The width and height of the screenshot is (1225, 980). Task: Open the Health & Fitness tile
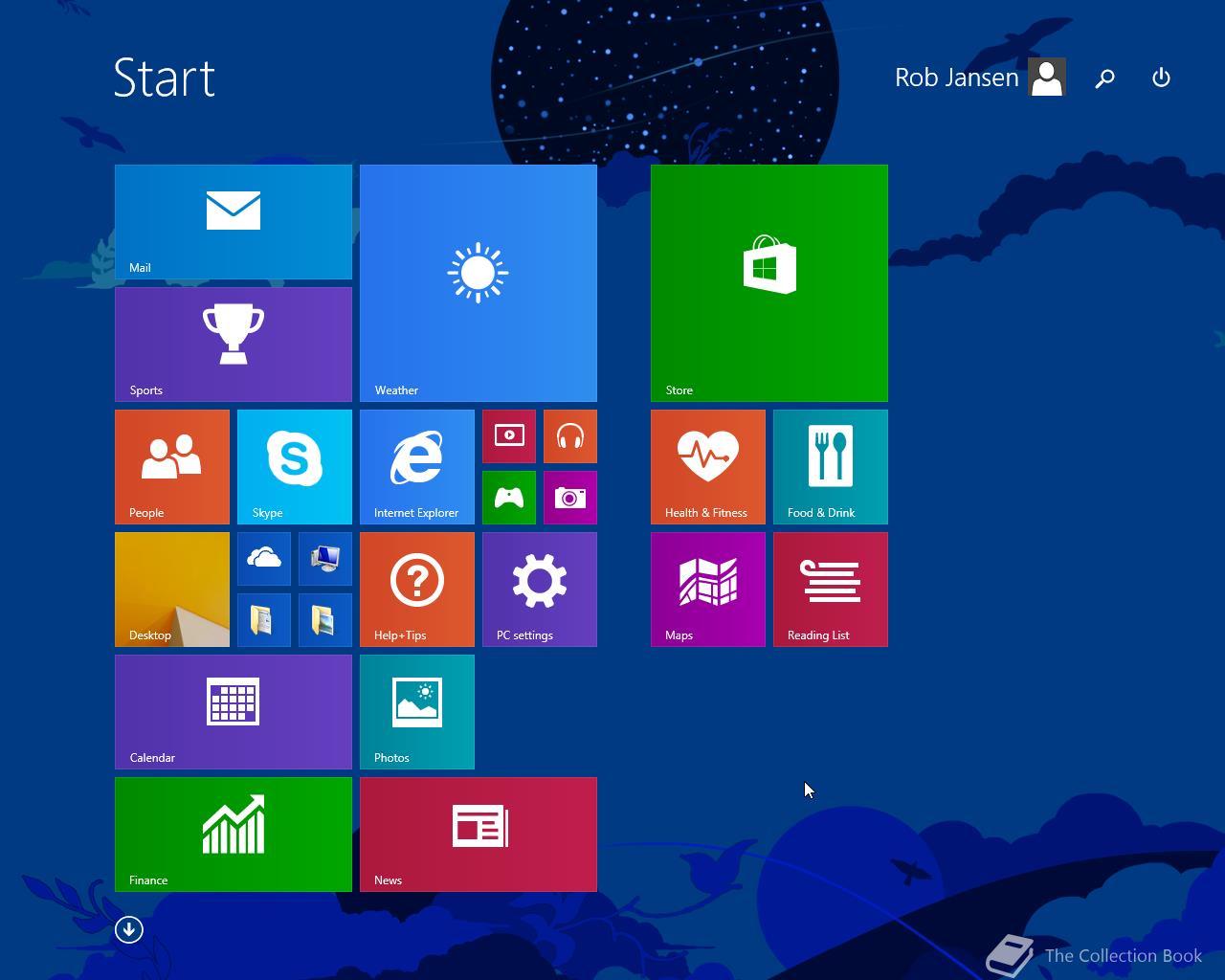tap(708, 467)
